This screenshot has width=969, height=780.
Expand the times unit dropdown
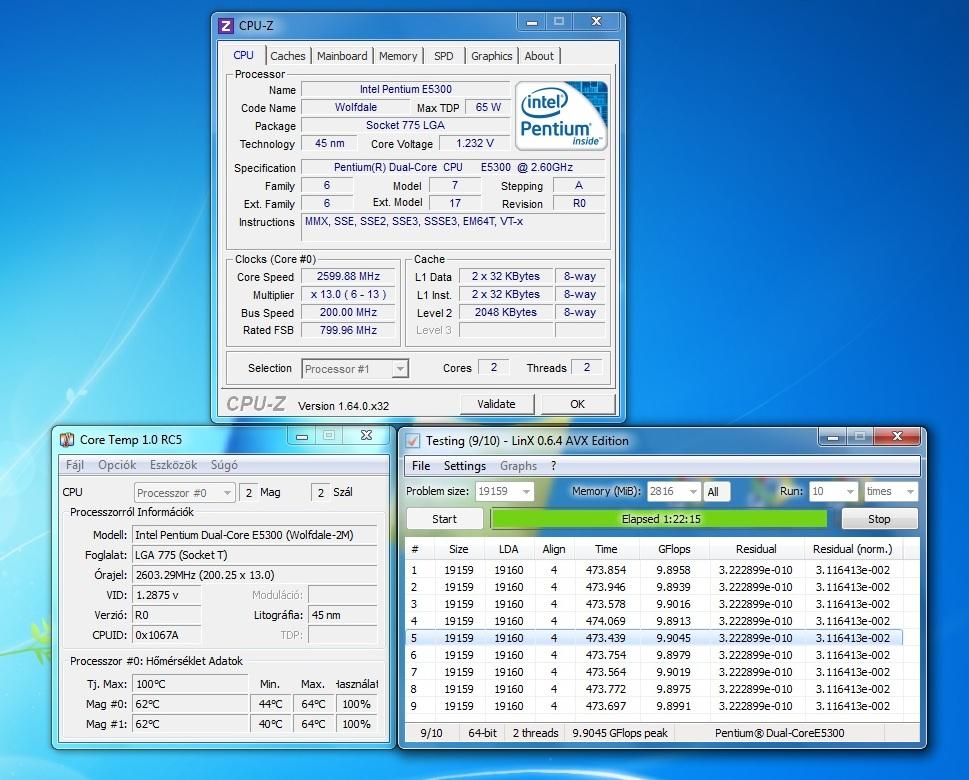pyautogui.click(x=910, y=492)
